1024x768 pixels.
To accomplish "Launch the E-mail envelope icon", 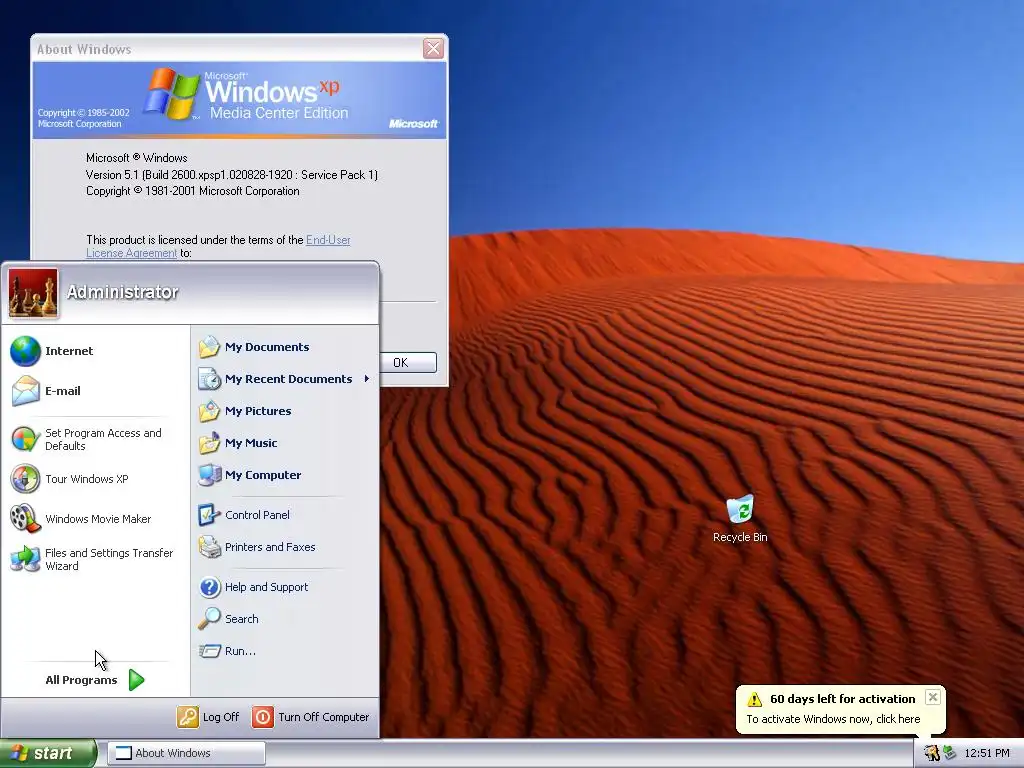I will tap(25, 391).
